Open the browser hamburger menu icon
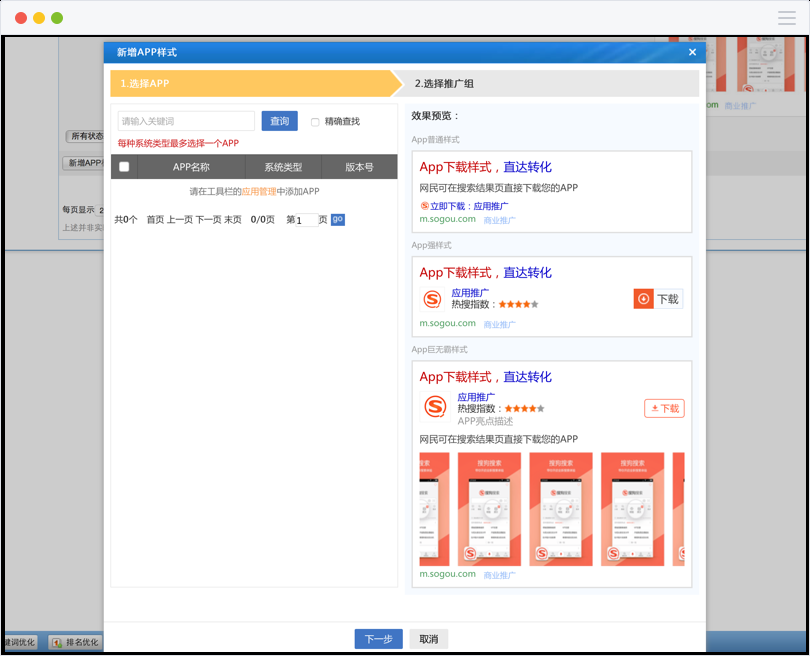Viewport: 810px width, 656px height. 787,17
